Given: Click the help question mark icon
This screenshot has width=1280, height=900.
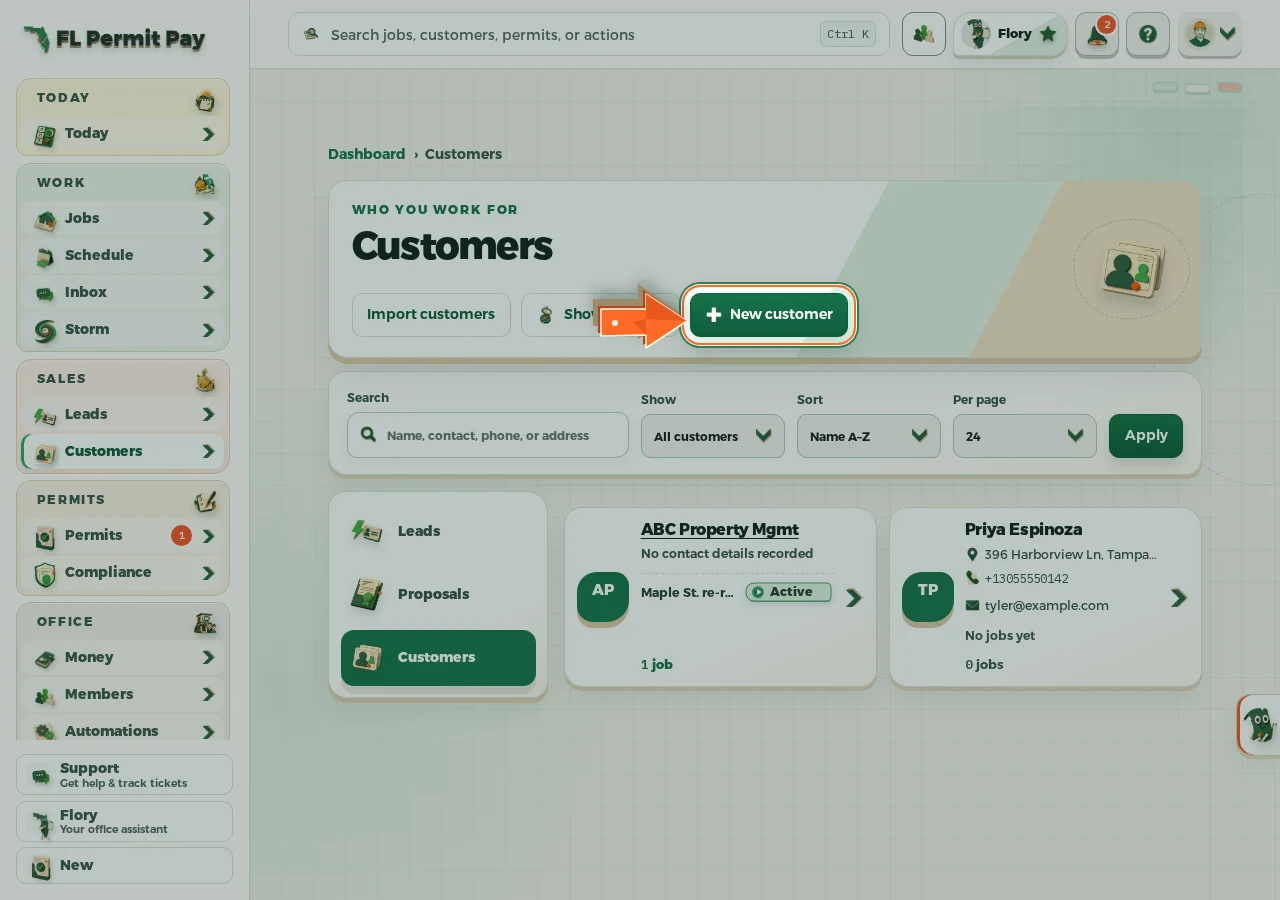Looking at the screenshot, I should click(1148, 34).
